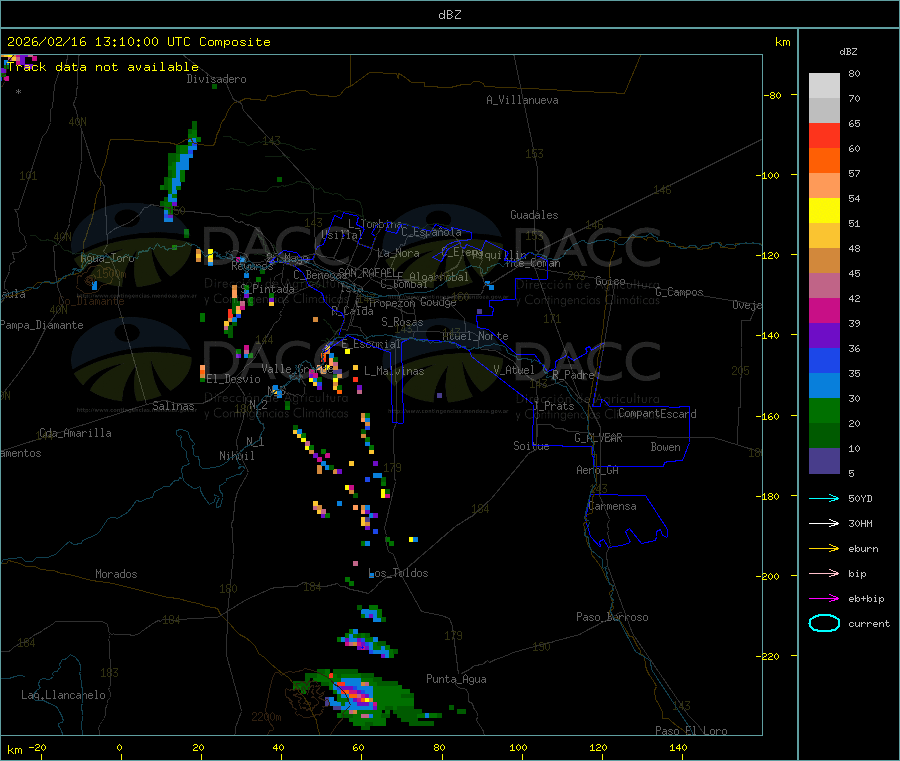The width and height of the screenshot is (900, 761).
Task: Click the SAN_RAFAEL city label
Action: tap(366, 272)
